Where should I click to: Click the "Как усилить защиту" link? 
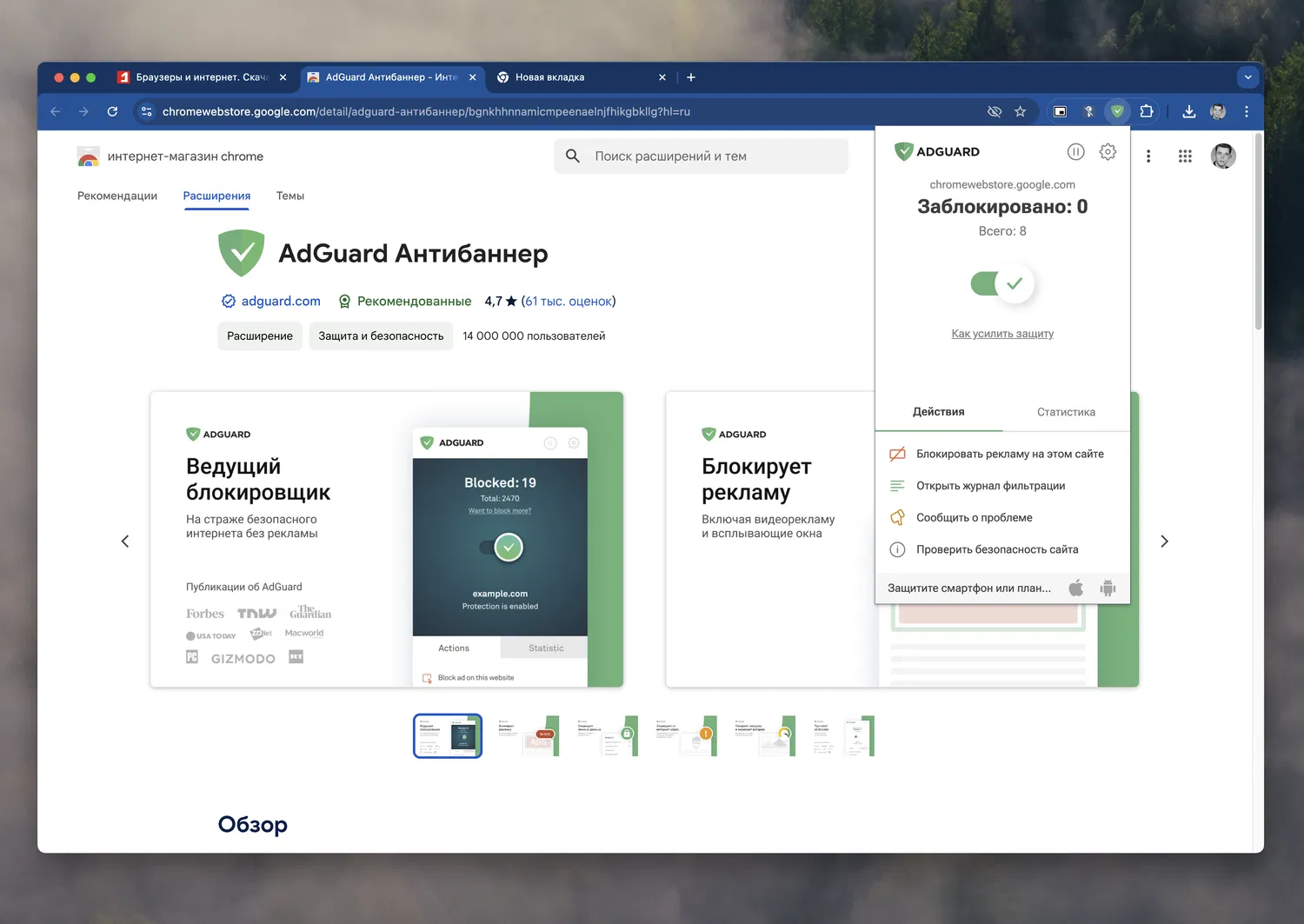(x=1002, y=334)
